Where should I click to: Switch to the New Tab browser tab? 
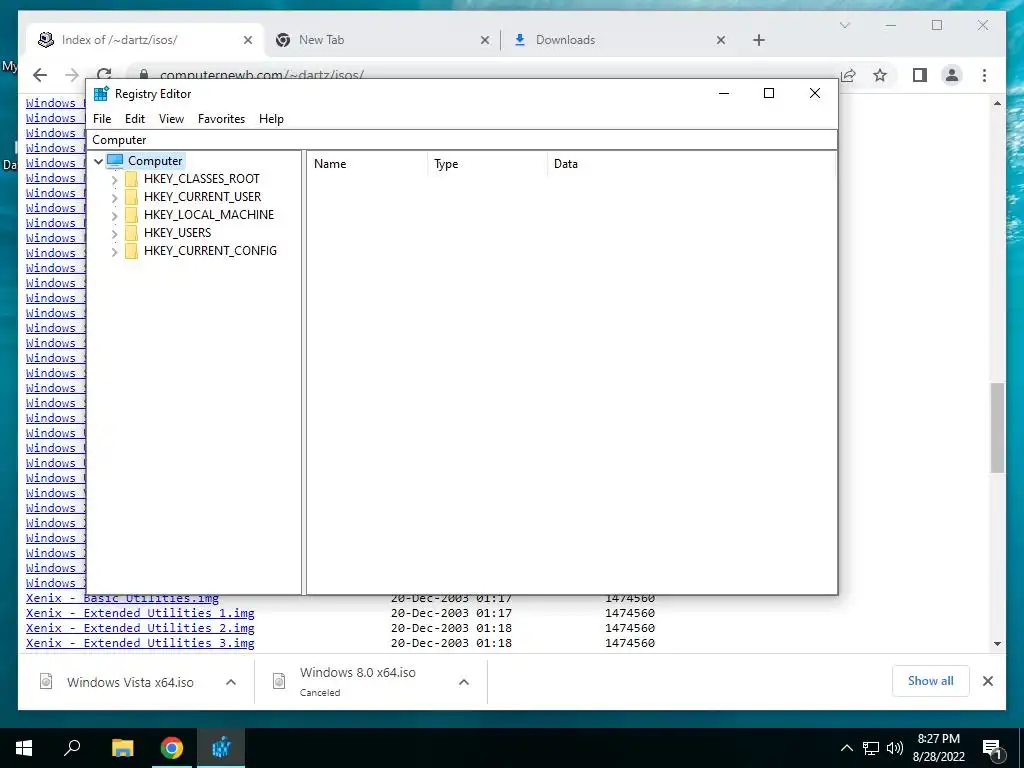[x=382, y=40]
